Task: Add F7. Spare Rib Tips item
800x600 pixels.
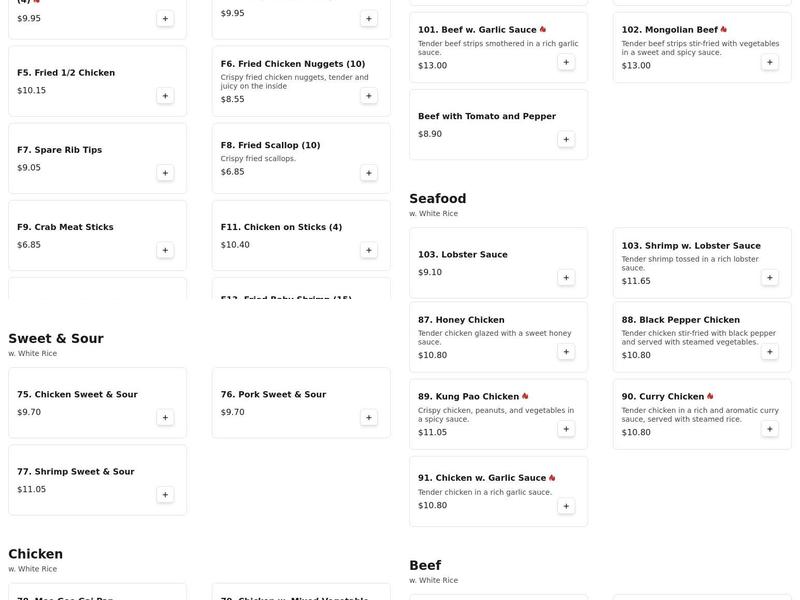Action: (165, 173)
